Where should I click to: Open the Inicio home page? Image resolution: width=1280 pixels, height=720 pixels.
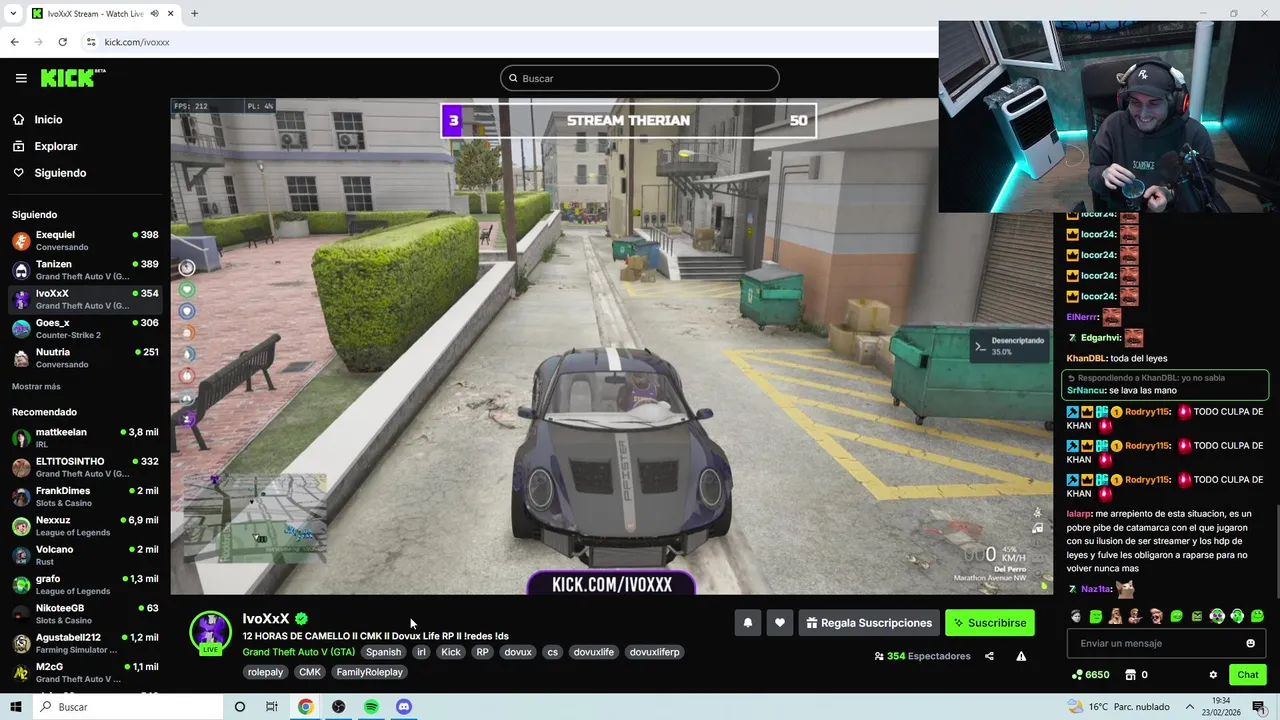[x=48, y=120]
